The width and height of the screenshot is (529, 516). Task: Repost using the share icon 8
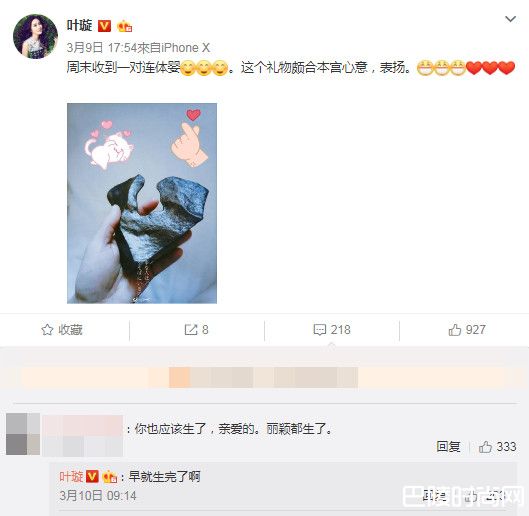(196, 330)
